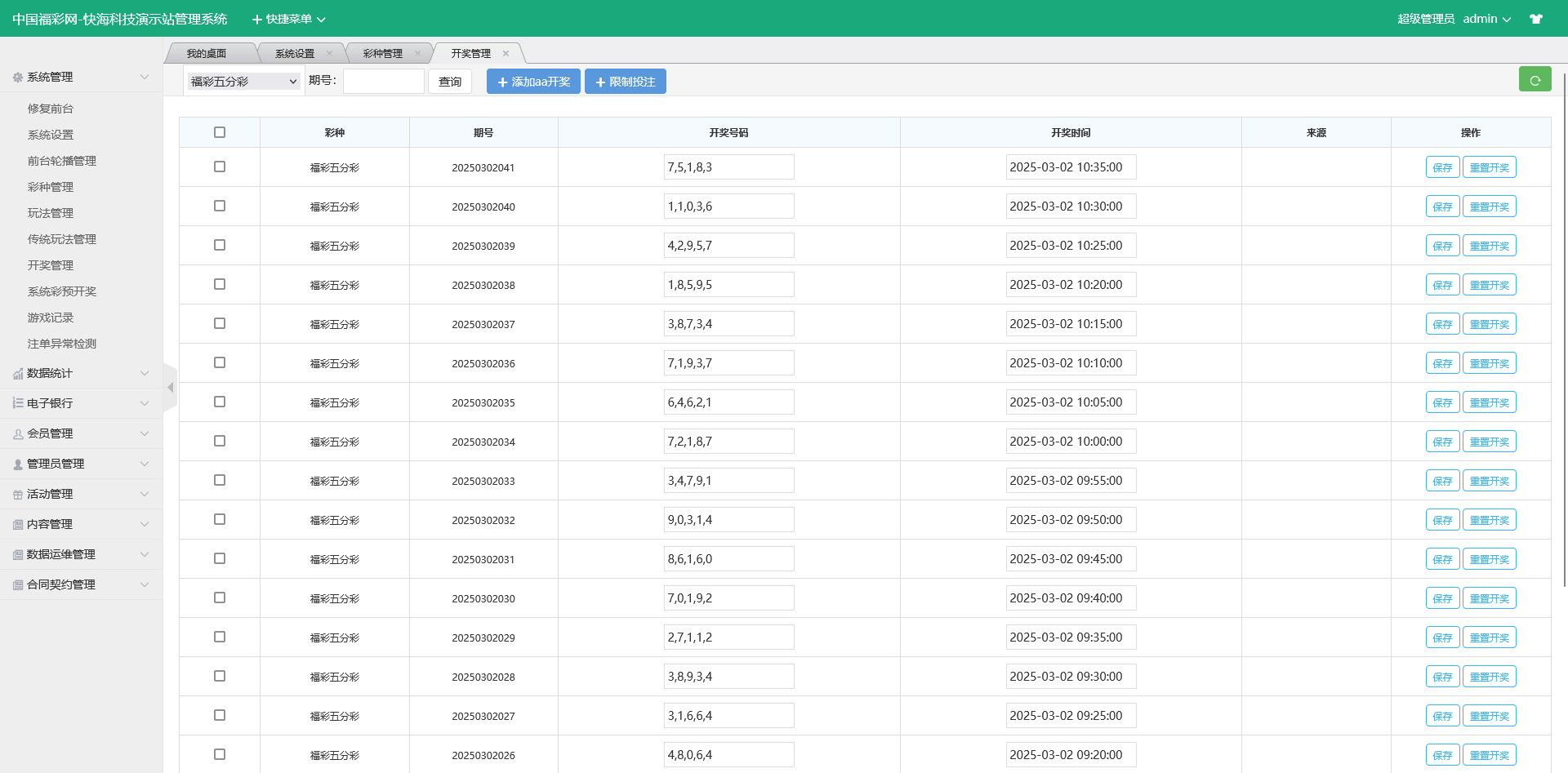The height and width of the screenshot is (773, 1568).
Task: Open the 福彩五分彩 lottery type dropdown
Action: tap(243, 82)
